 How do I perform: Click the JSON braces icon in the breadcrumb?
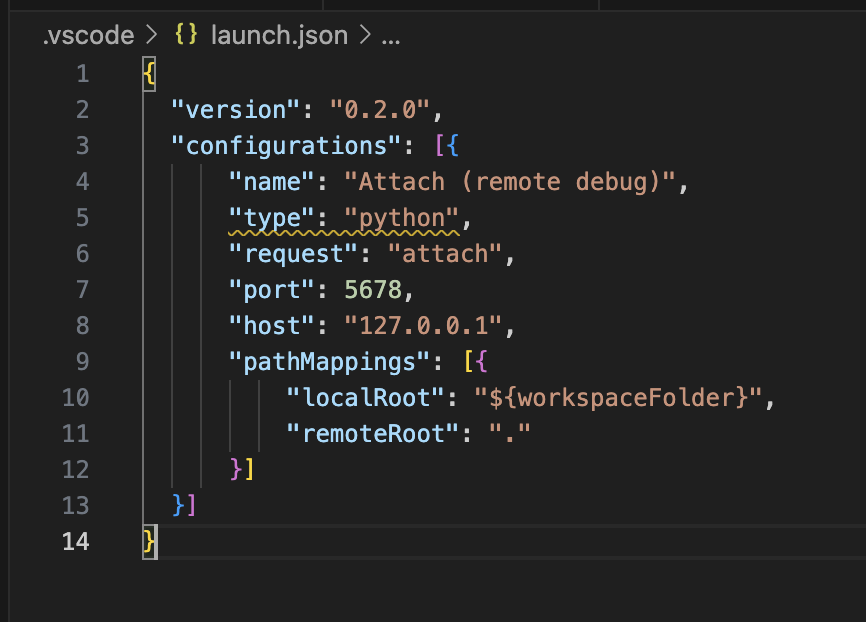click(x=186, y=36)
